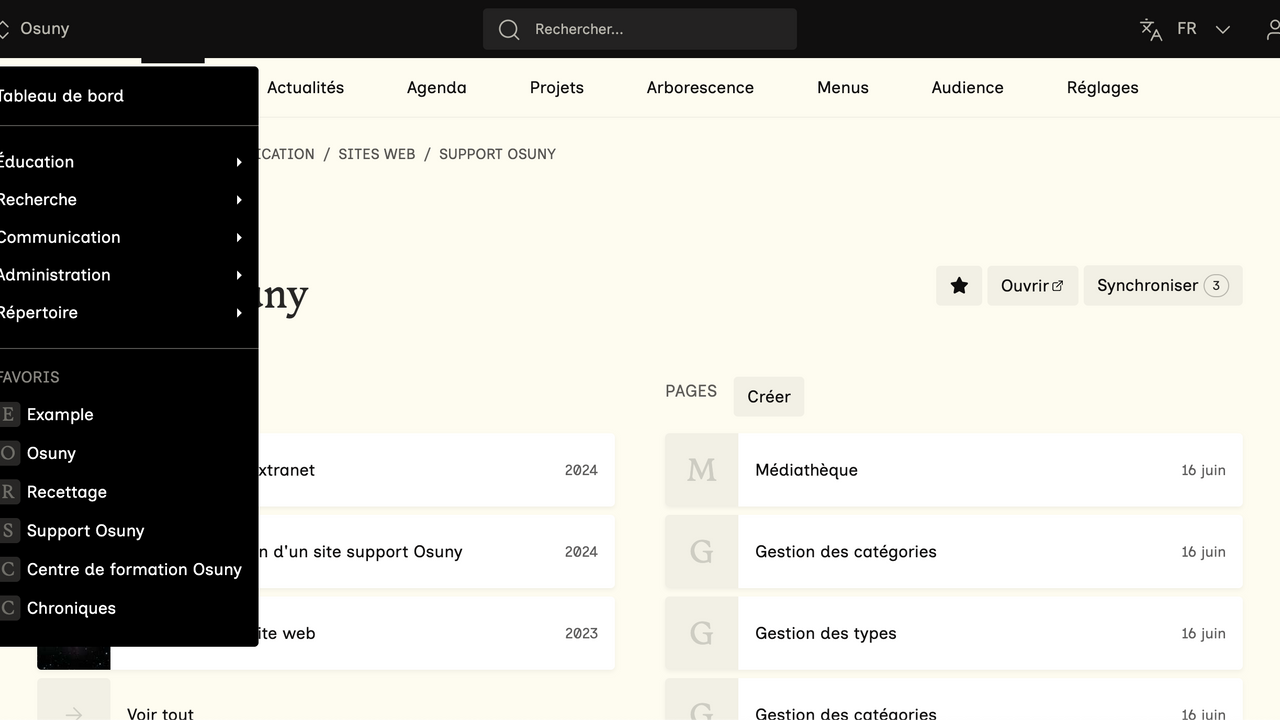1280x720 pixels.
Task: Go to Tableau de bord
Action: (x=60, y=96)
